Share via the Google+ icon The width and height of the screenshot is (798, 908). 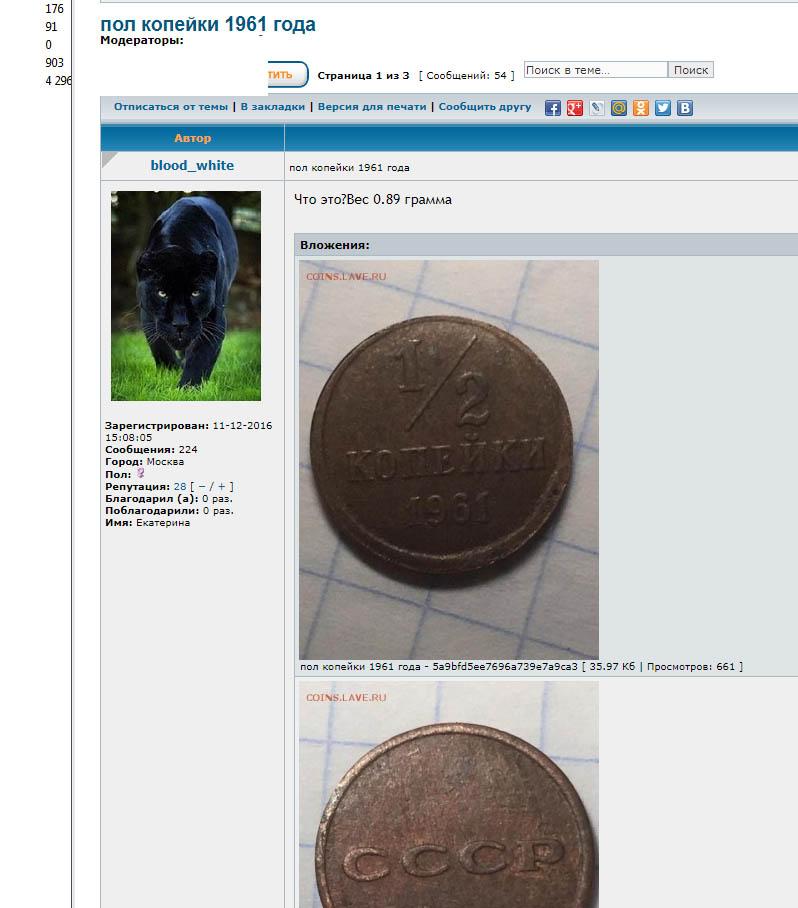[574, 108]
